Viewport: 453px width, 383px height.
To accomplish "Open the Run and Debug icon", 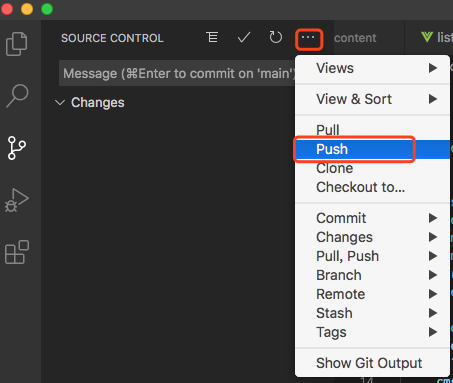I will [x=17, y=200].
